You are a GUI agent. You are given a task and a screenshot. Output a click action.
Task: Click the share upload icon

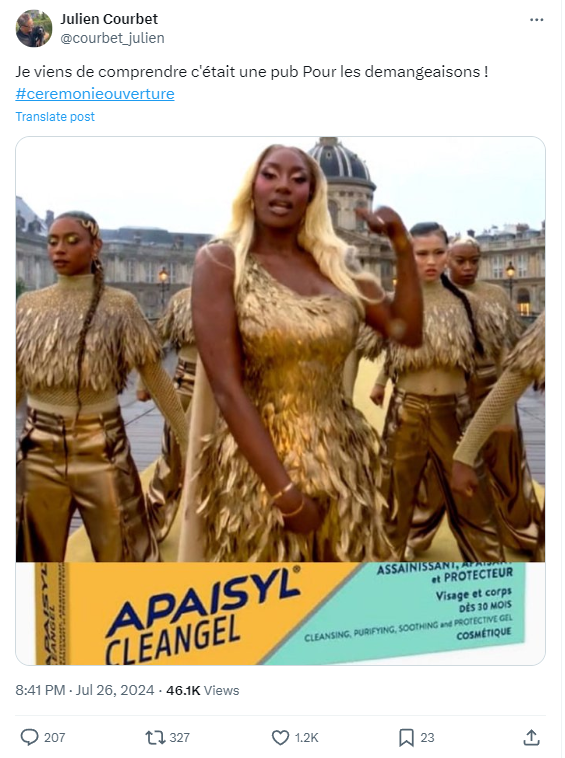click(531, 737)
